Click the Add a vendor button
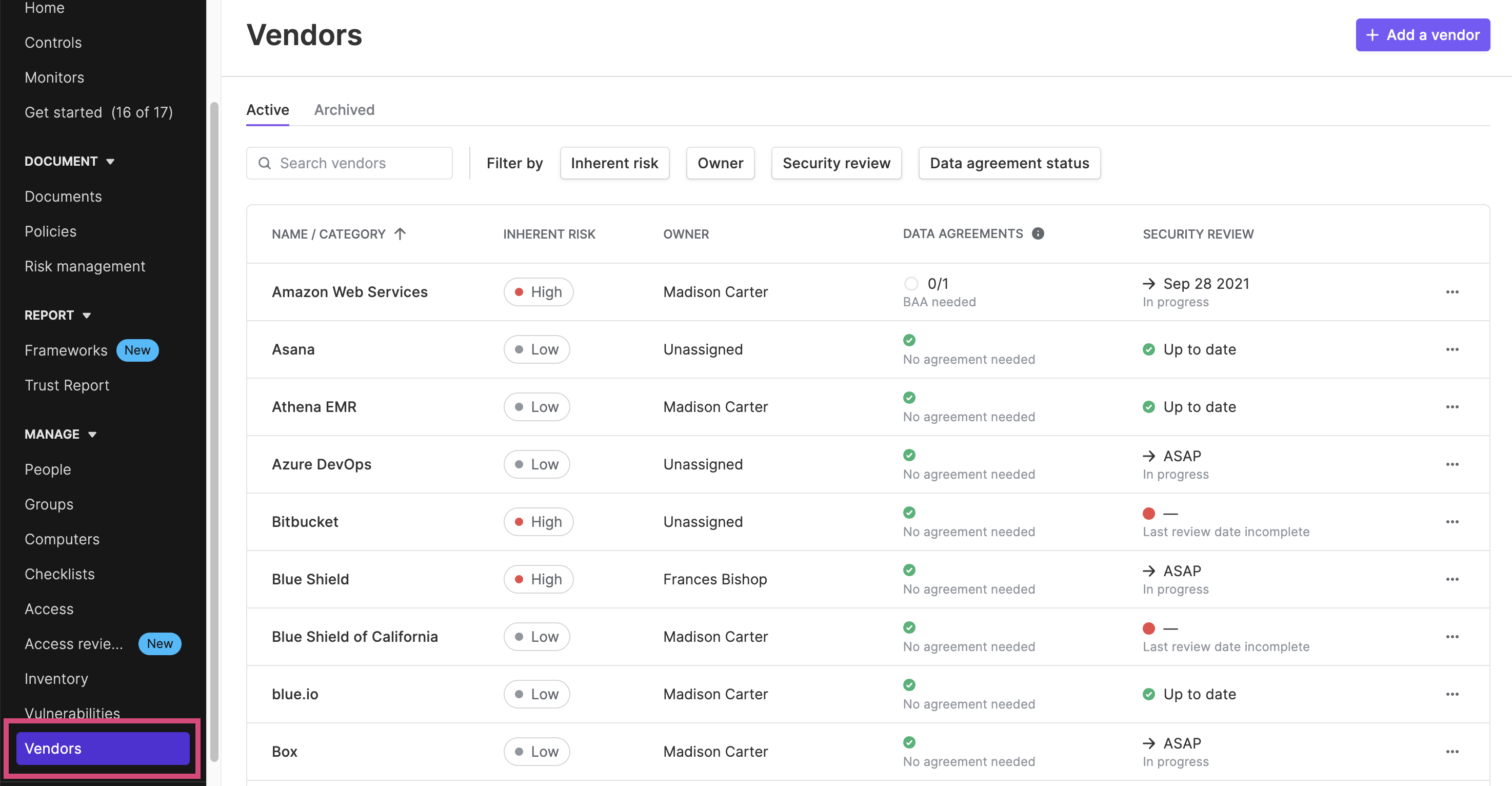1512x786 pixels. click(x=1423, y=35)
